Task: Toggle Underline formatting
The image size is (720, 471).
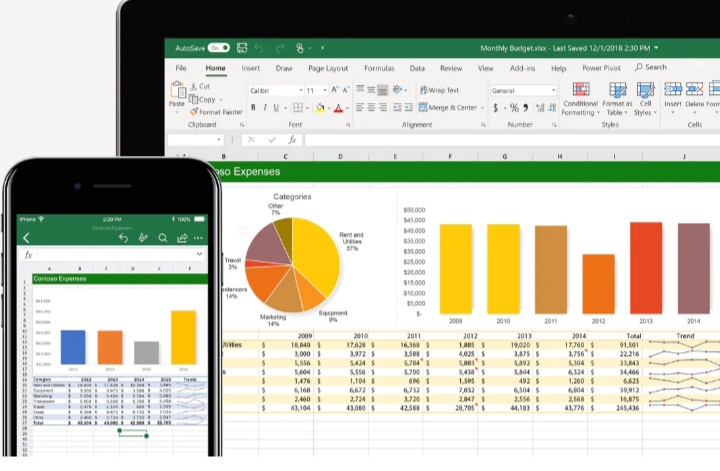Action: click(x=276, y=107)
